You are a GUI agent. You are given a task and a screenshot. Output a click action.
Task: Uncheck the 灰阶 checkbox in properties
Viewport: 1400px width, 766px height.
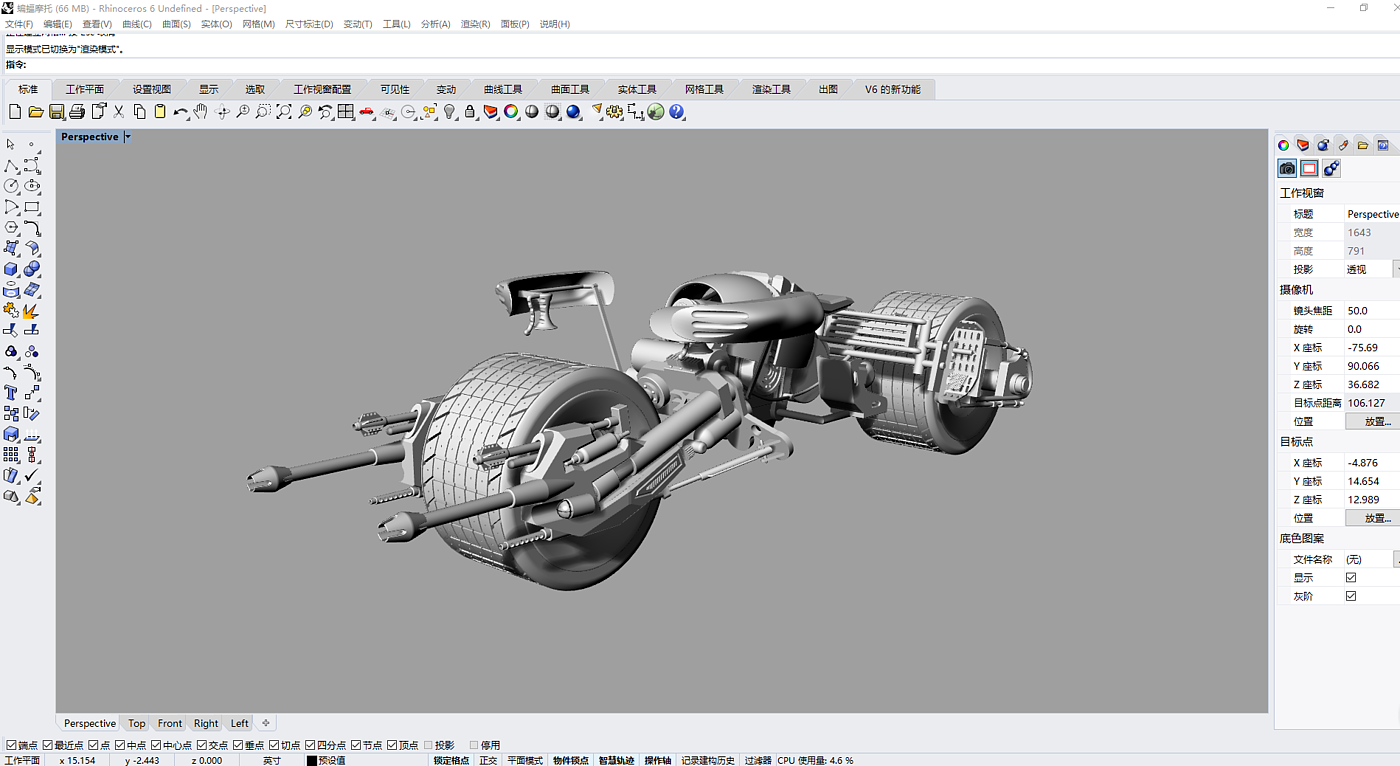[x=1351, y=596]
